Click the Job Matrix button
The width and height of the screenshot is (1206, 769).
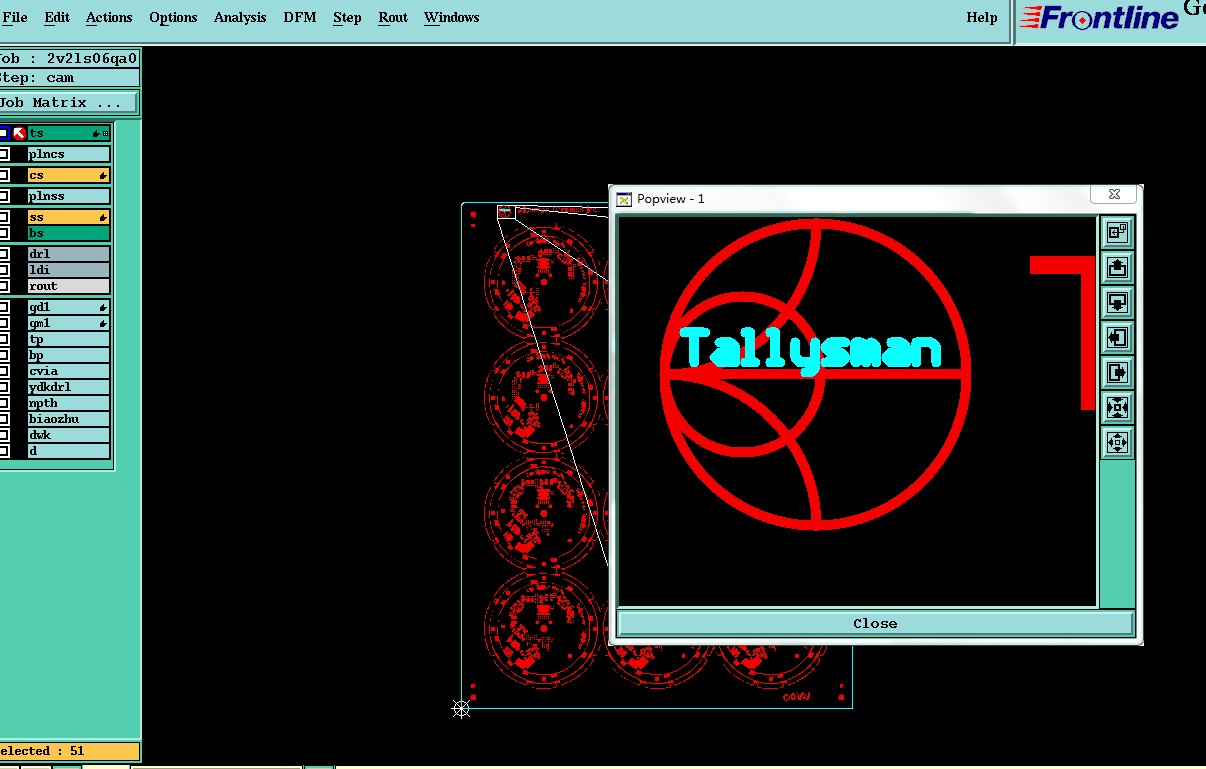tap(68, 103)
